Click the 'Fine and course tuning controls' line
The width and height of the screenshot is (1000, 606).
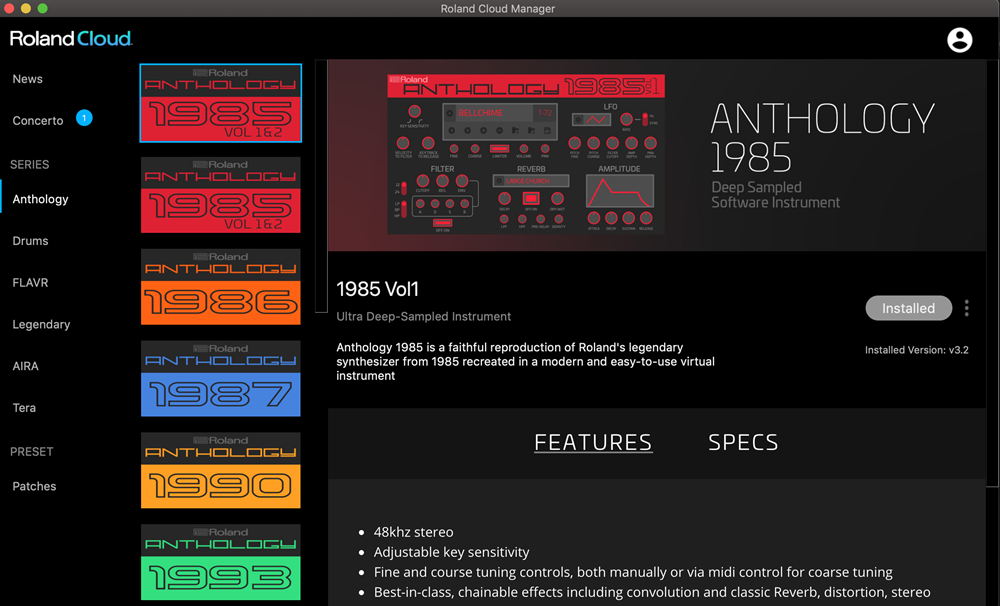point(633,572)
